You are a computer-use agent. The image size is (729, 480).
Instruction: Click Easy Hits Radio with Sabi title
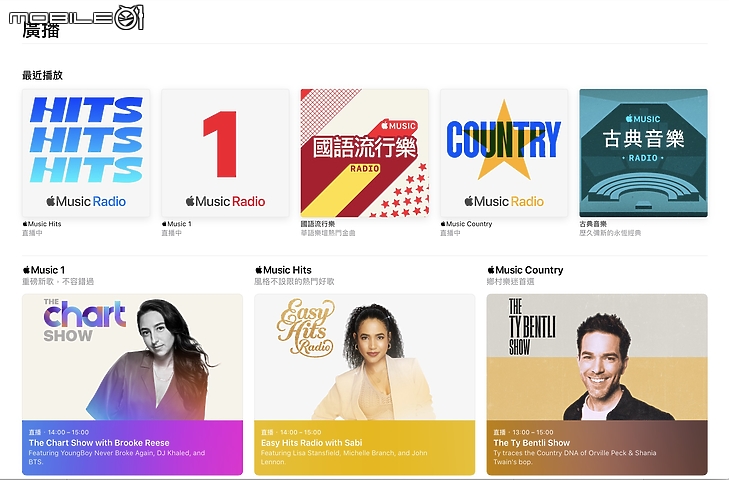pos(311,443)
